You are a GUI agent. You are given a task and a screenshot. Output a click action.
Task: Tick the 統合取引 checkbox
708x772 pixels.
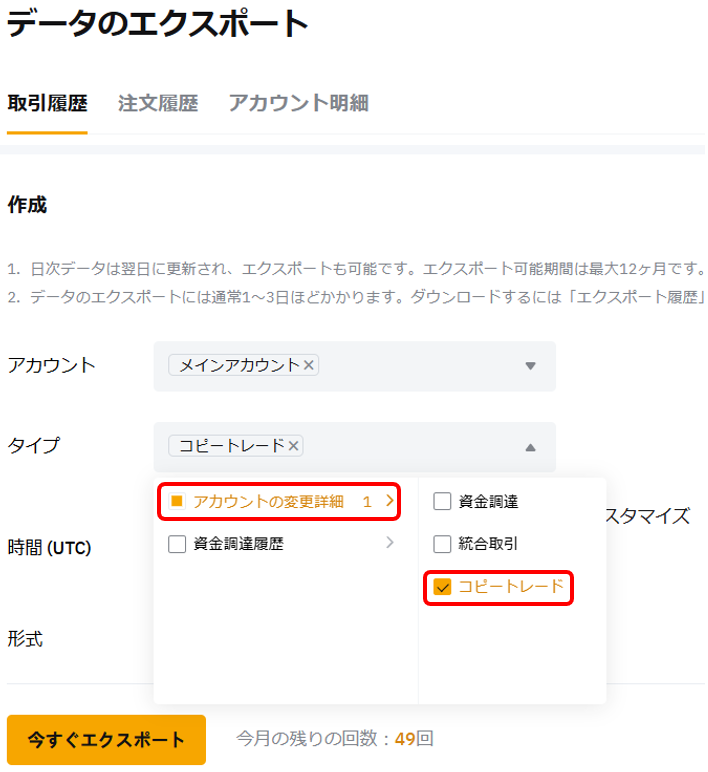point(442,544)
